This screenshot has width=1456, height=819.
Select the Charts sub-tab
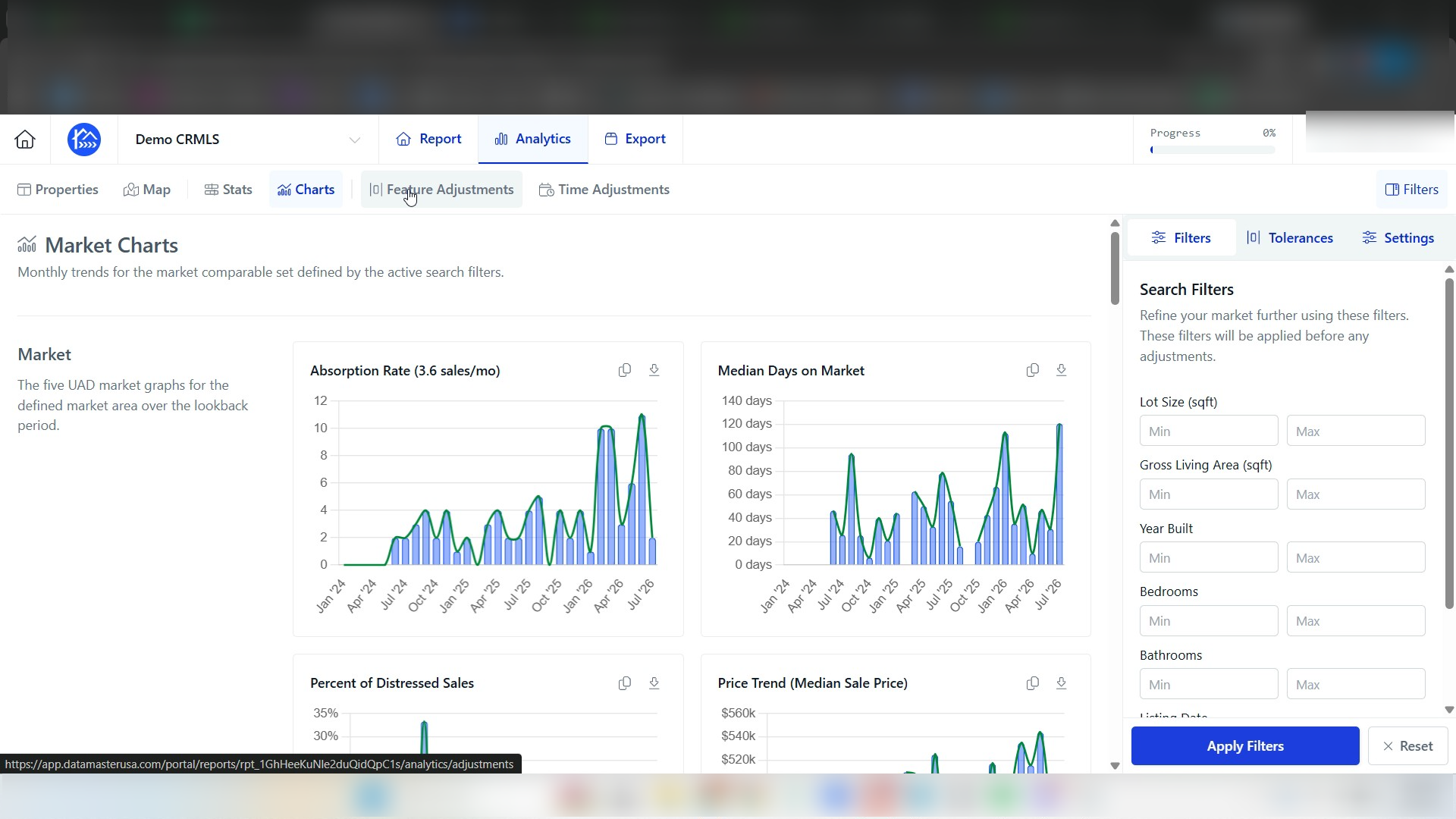click(x=306, y=190)
